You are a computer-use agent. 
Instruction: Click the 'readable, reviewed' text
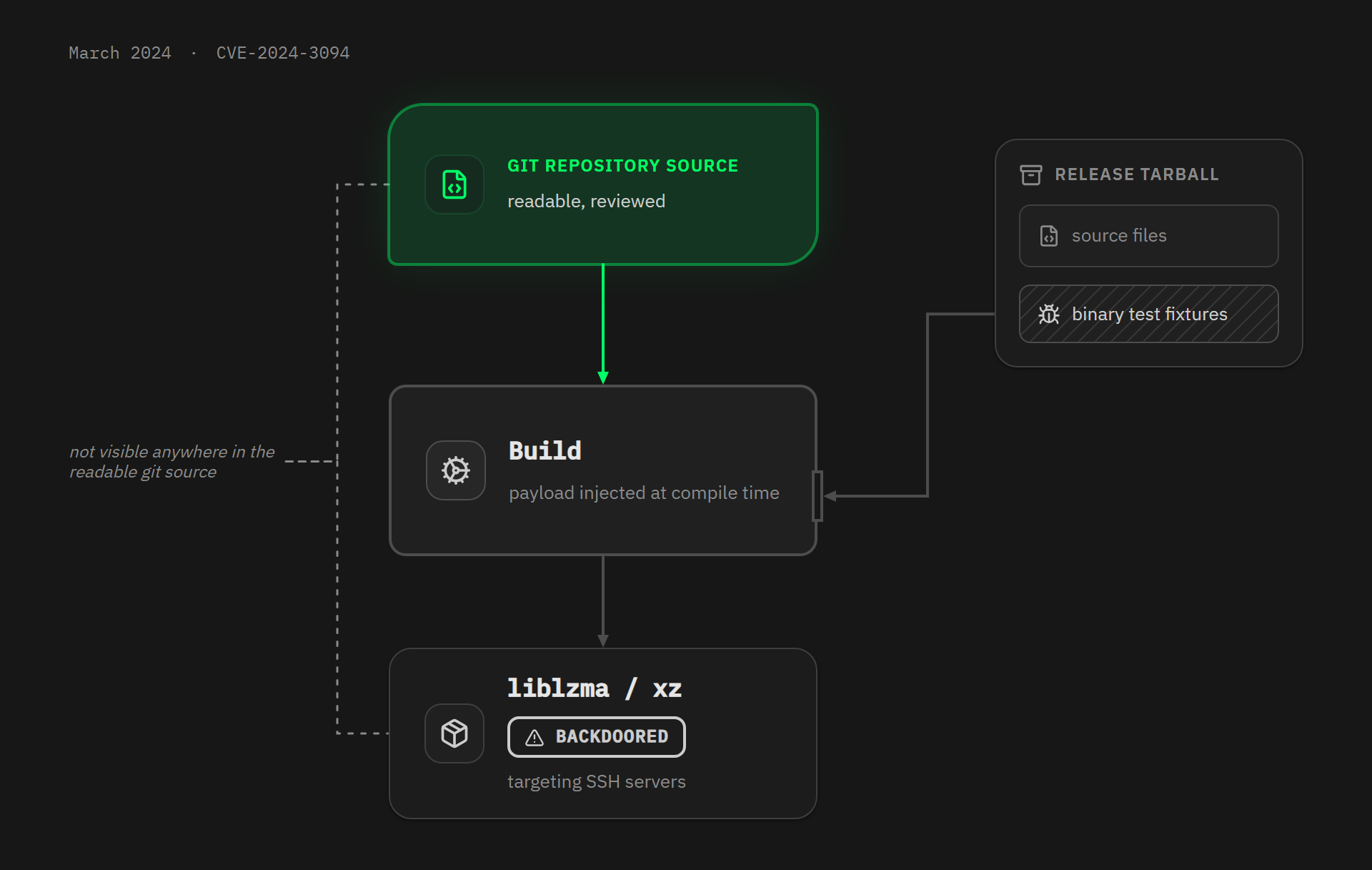586,202
